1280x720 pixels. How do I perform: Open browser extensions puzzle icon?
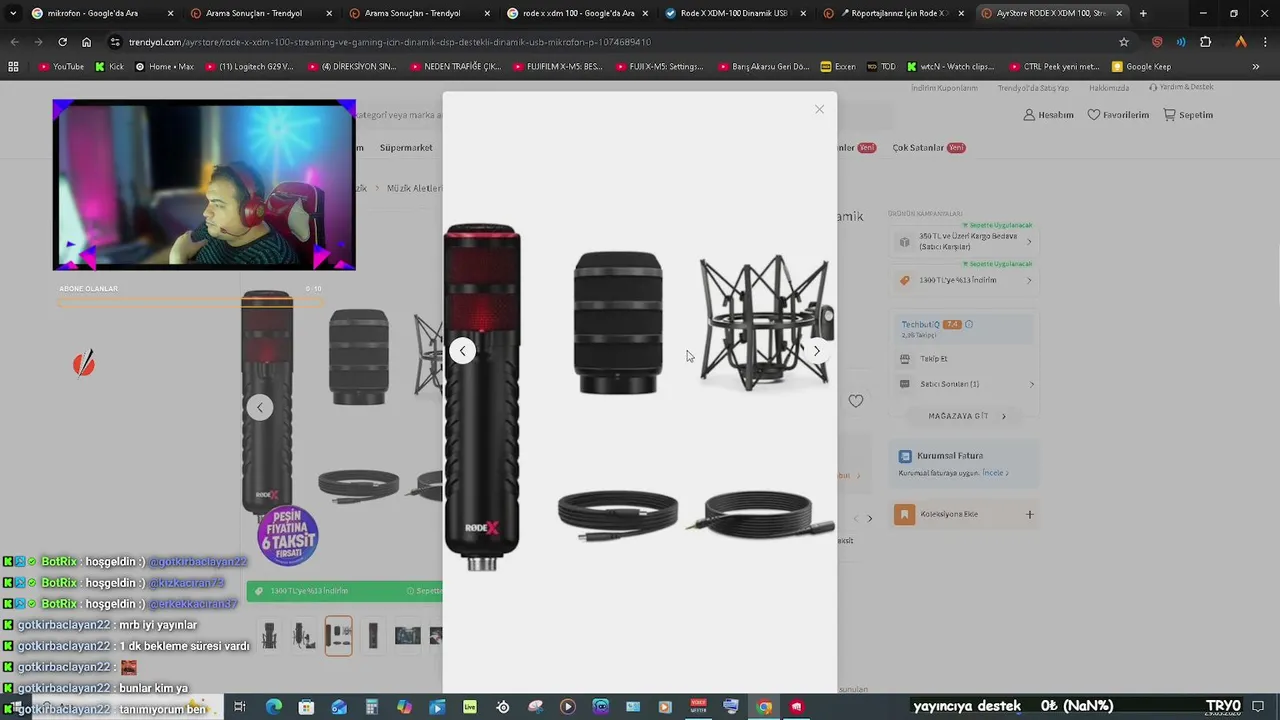pyautogui.click(x=1206, y=42)
